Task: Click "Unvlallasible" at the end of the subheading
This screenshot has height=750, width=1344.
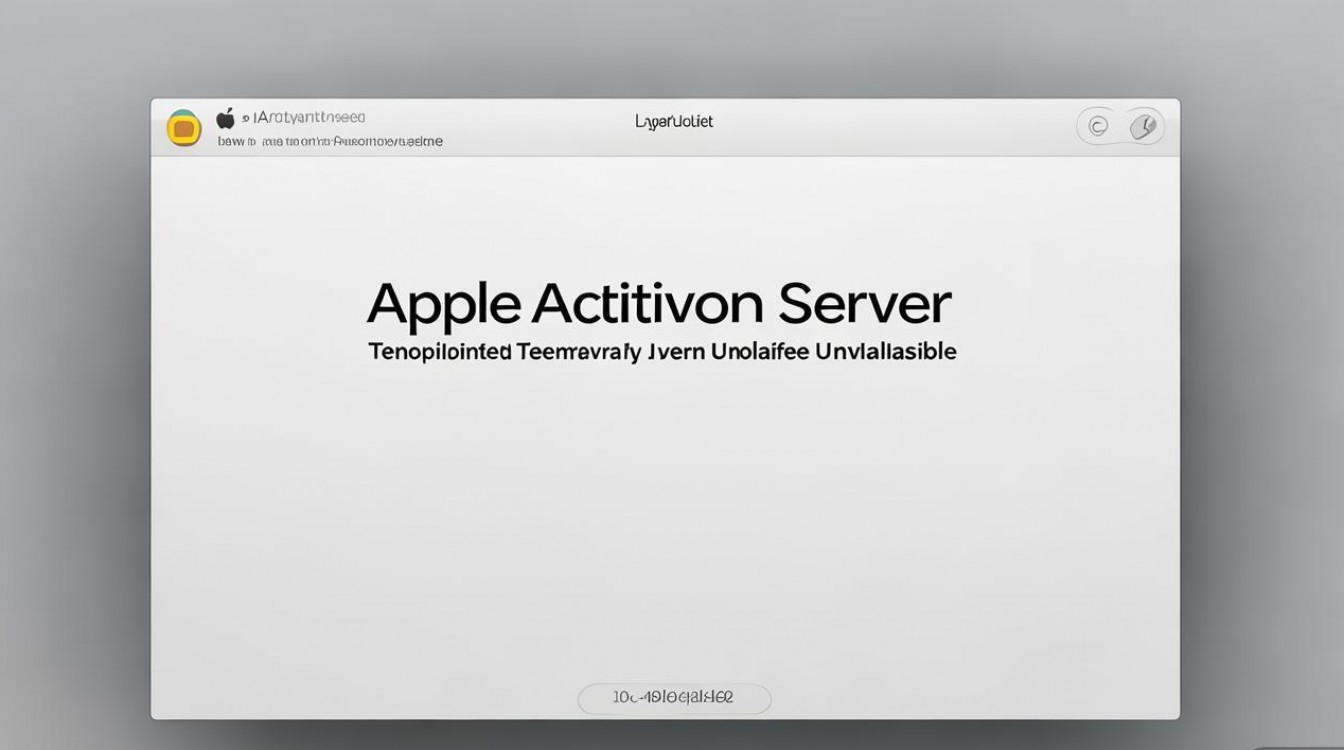Action: click(886, 352)
